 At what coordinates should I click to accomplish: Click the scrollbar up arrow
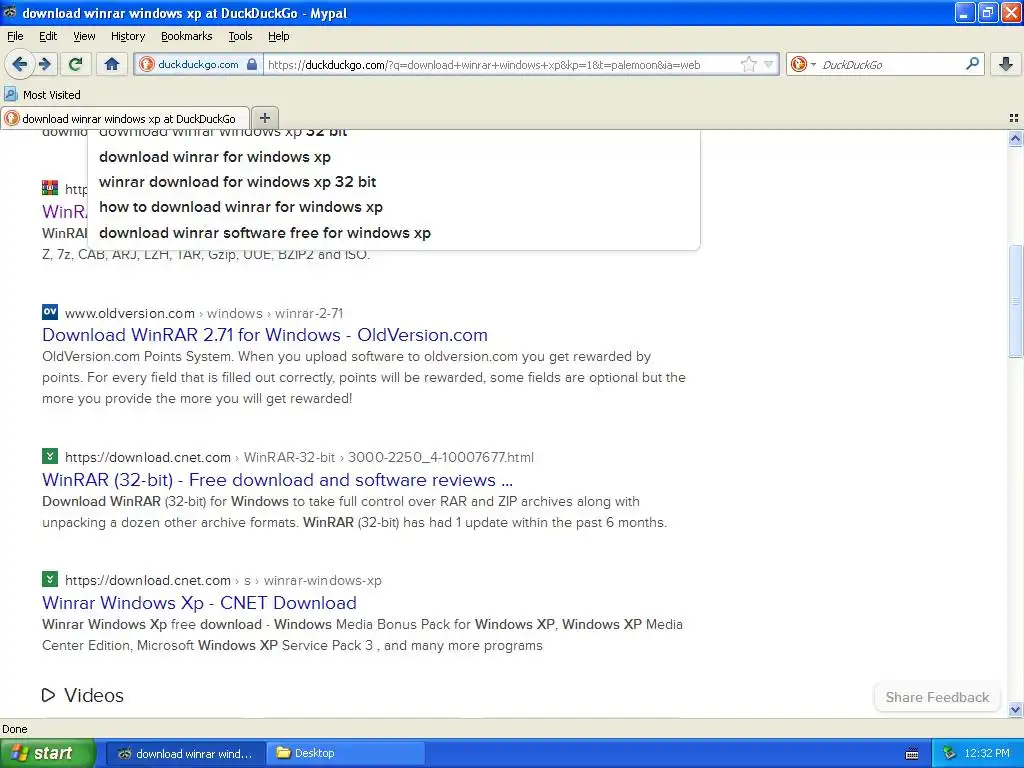pos(1015,138)
